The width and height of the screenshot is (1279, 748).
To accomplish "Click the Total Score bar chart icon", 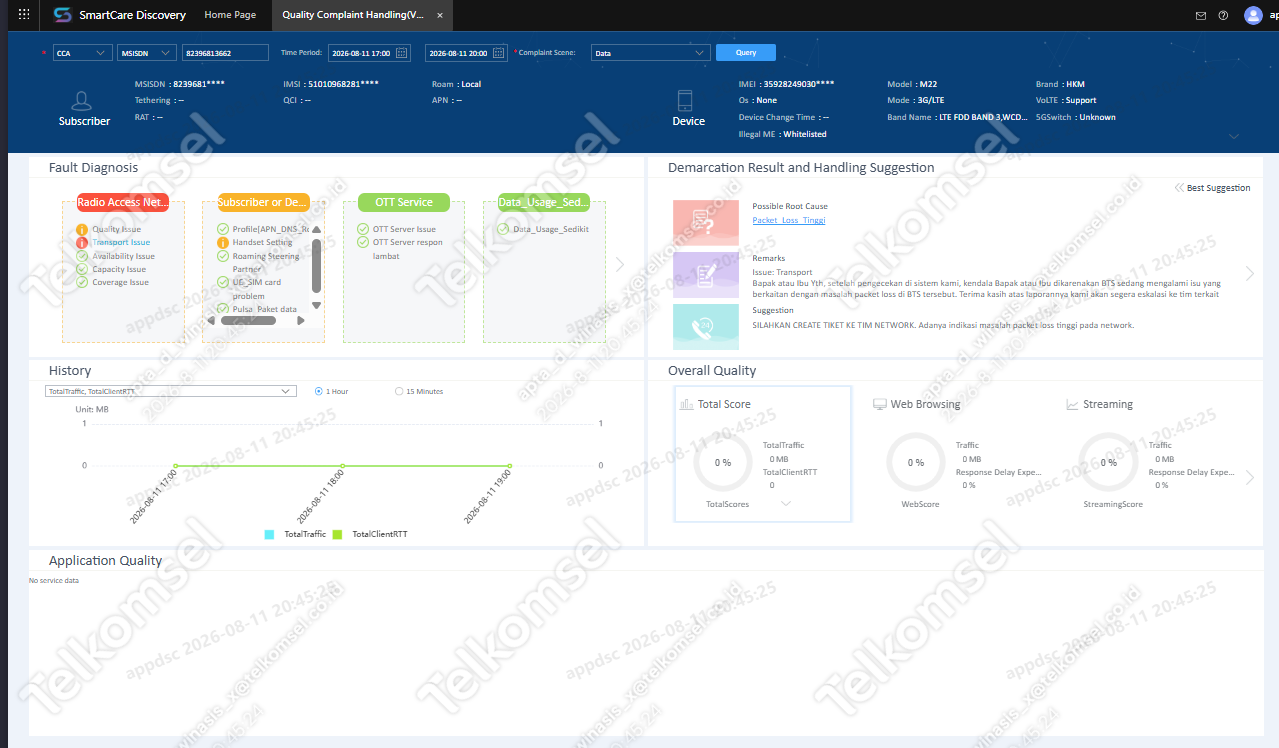I will (x=686, y=405).
